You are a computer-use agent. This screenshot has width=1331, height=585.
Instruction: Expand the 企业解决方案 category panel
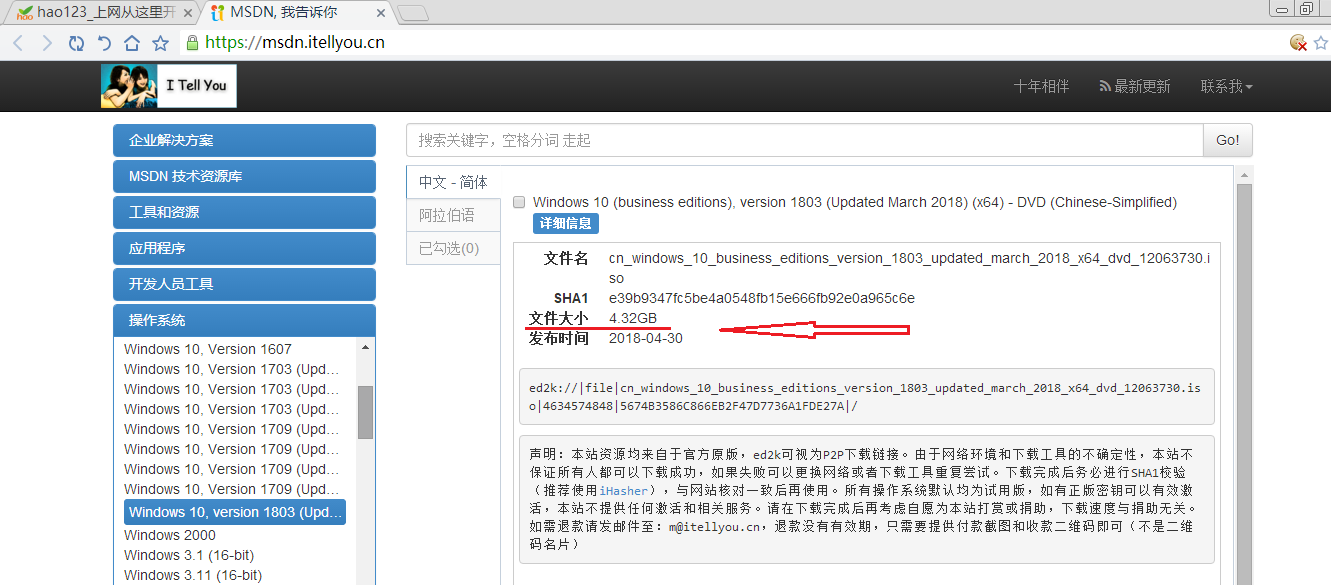pos(244,140)
